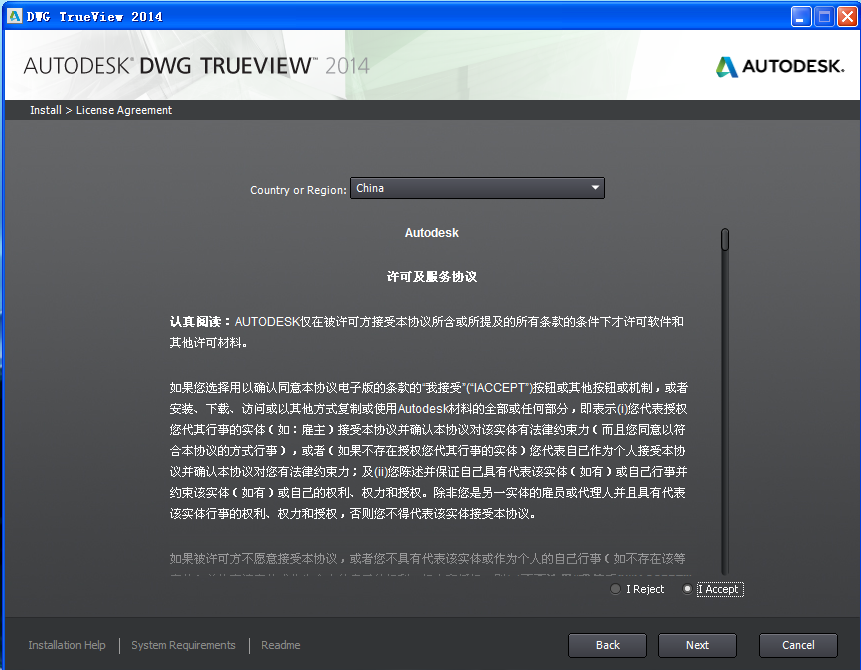Click the Back button
This screenshot has width=861, height=670.
click(607, 645)
